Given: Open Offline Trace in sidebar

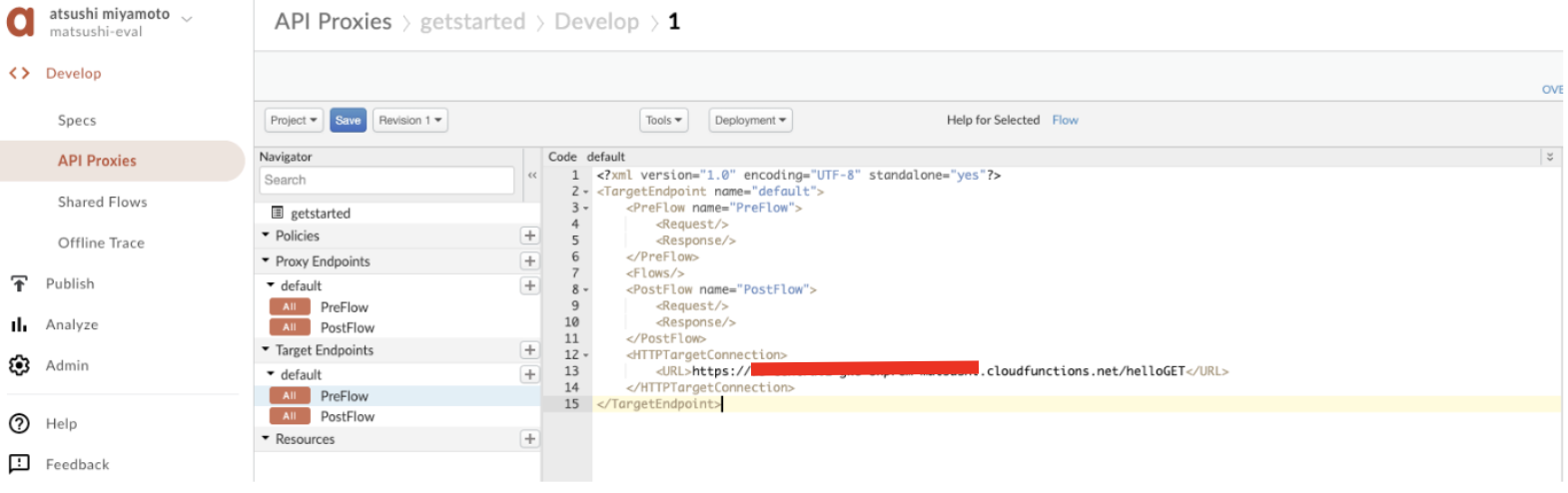Looking at the screenshot, I should pyautogui.click(x=101, y=243).
